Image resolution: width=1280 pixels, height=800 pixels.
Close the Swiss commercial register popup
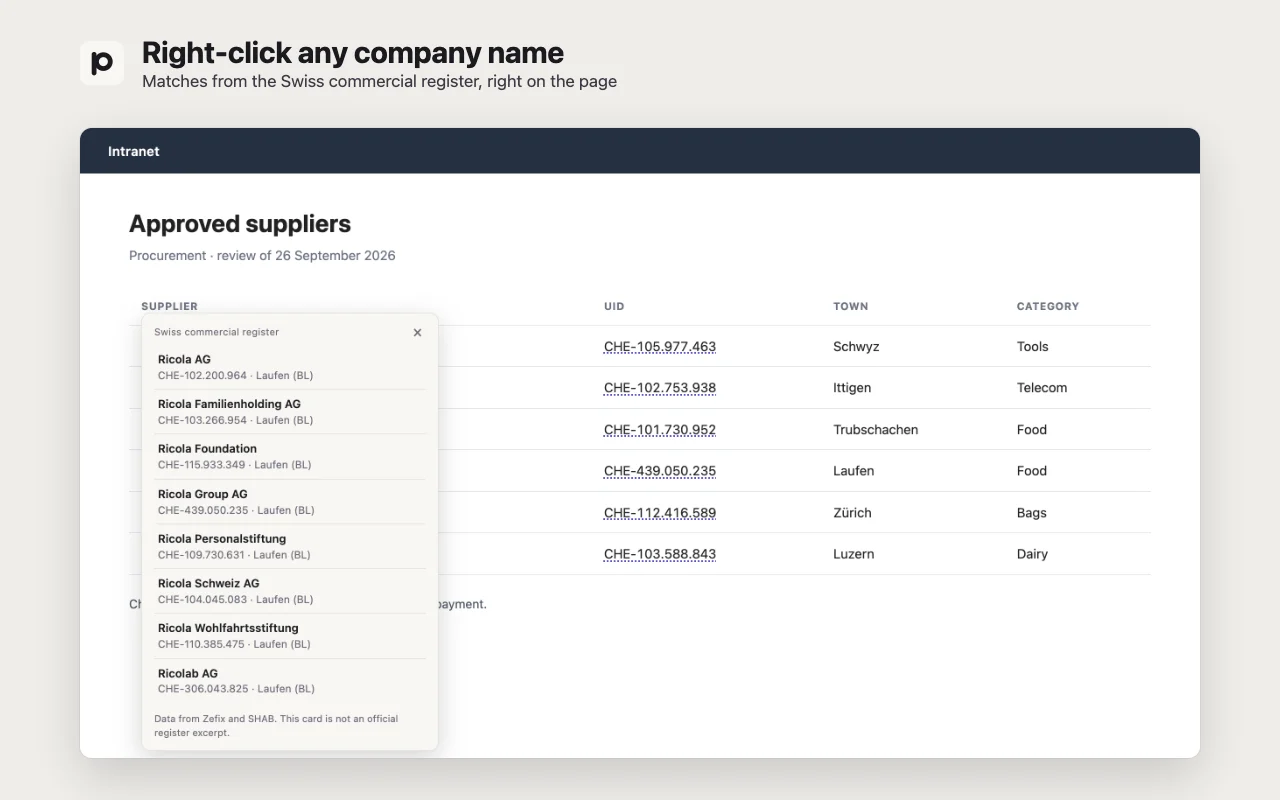pyautogui.click(x=417, y=333)
